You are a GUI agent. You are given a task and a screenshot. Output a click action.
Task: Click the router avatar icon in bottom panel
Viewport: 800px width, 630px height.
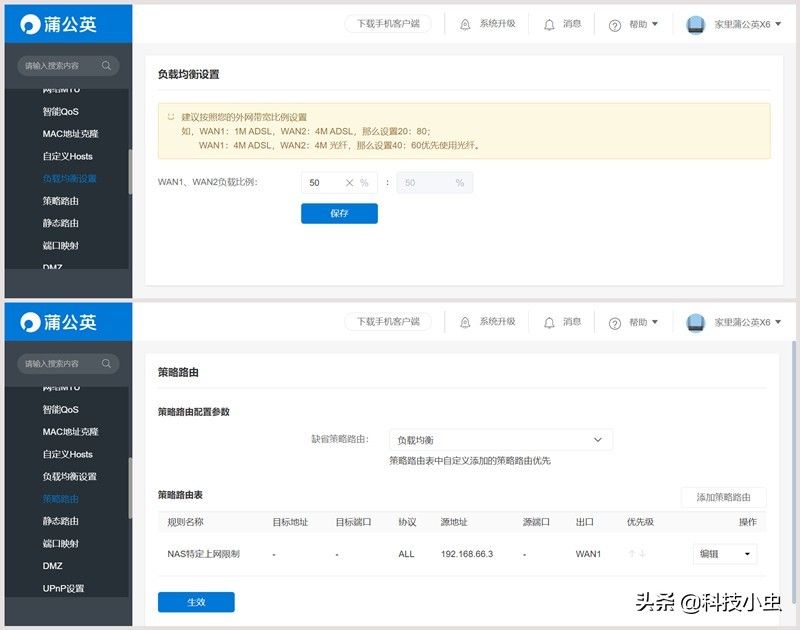tap(695, 322)
